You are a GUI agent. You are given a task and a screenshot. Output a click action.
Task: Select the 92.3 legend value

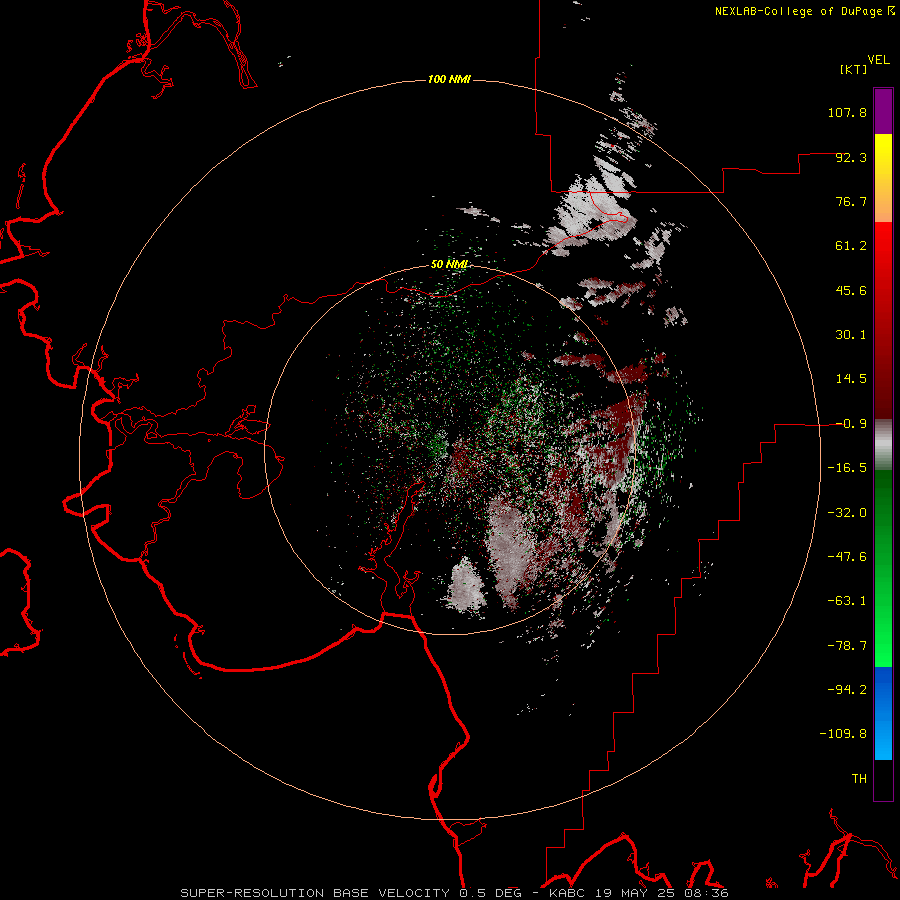click(x=851, y=157)
